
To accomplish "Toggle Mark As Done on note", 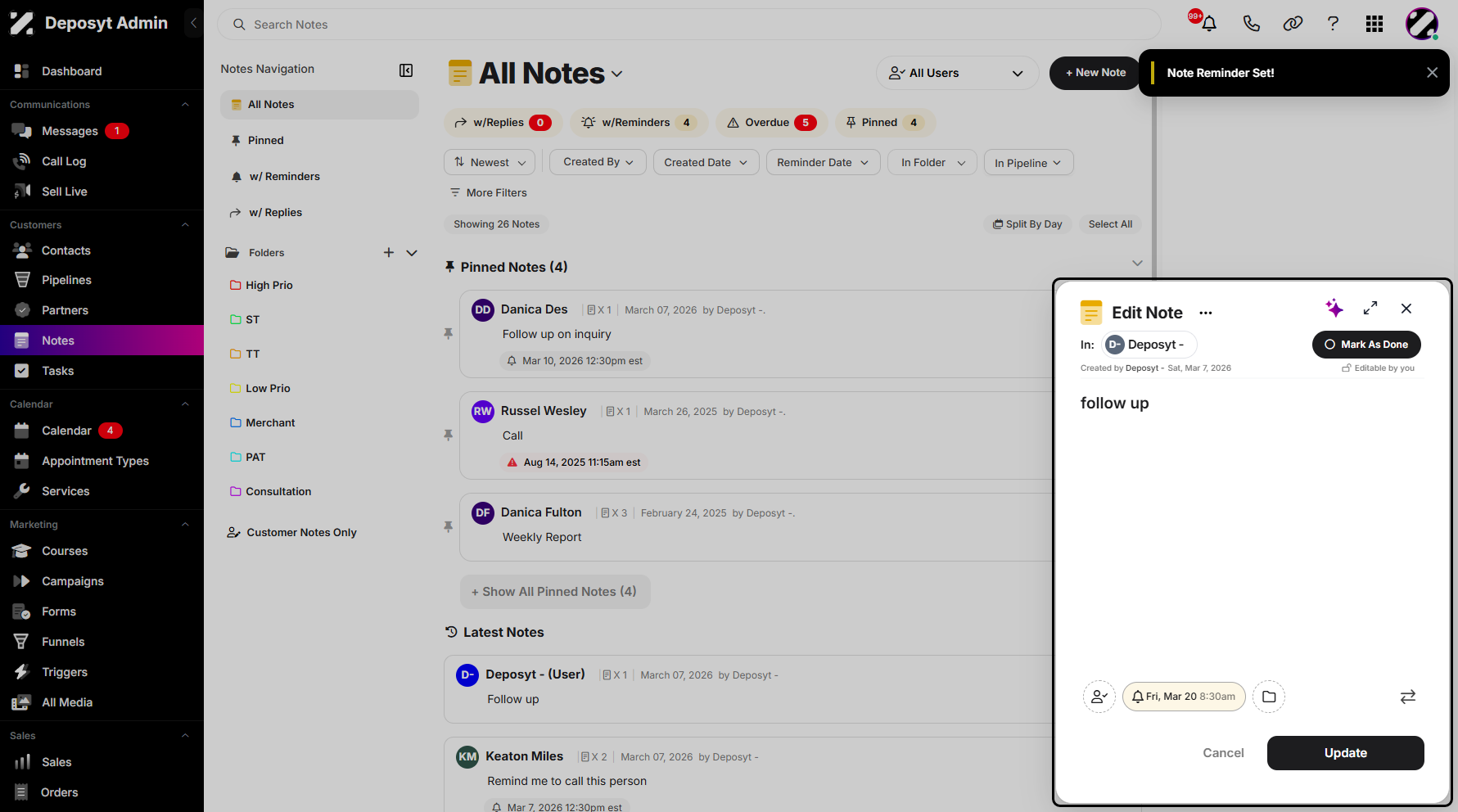I will tap(1366, 345).
